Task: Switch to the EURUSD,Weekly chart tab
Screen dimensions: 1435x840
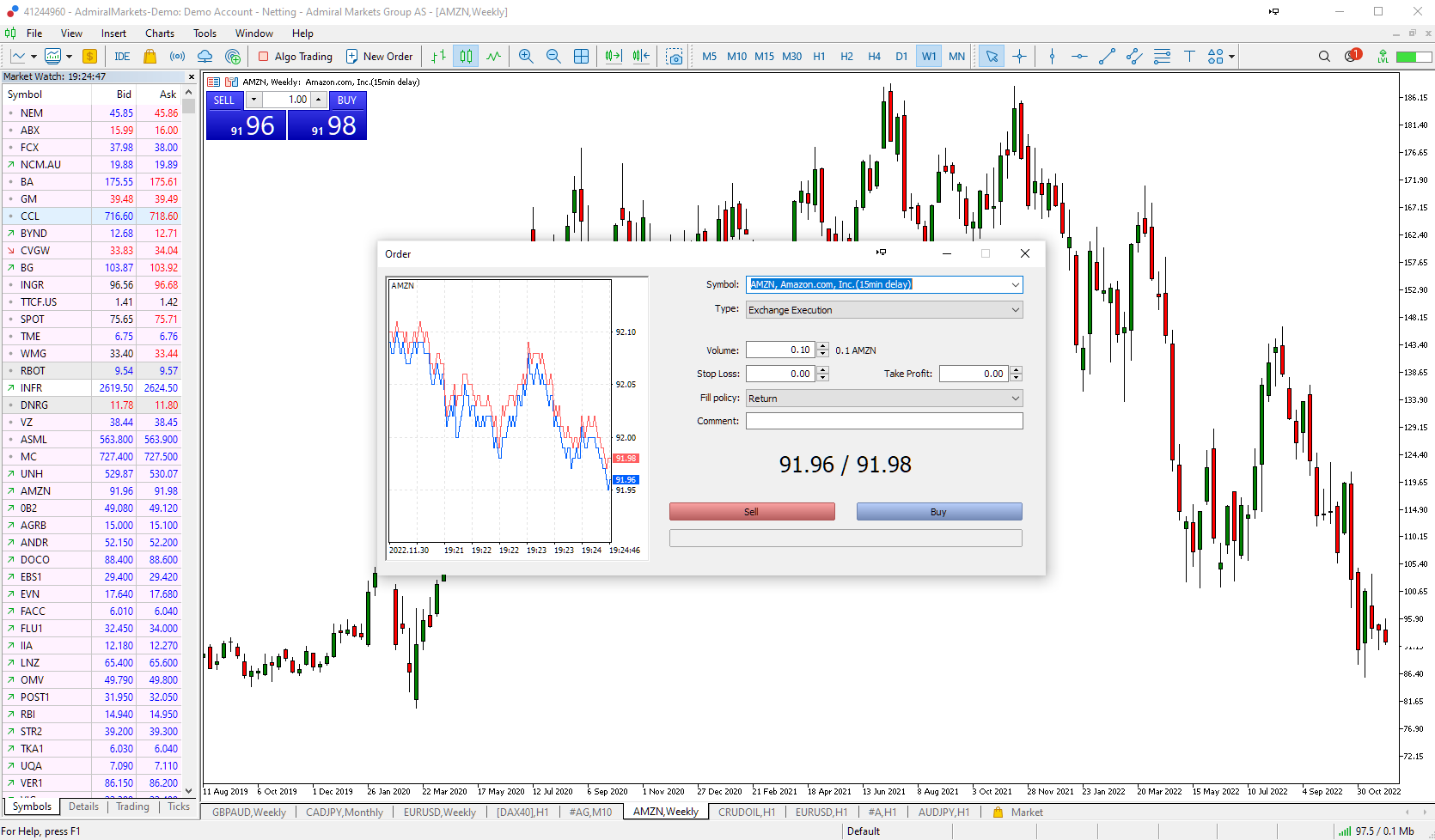Action: coord(439,813)
